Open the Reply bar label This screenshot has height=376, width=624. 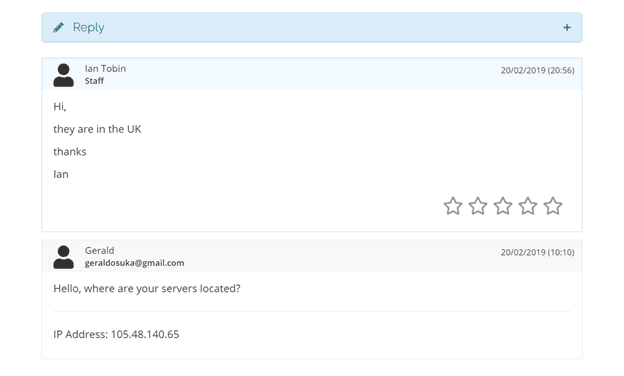point(88,27)
